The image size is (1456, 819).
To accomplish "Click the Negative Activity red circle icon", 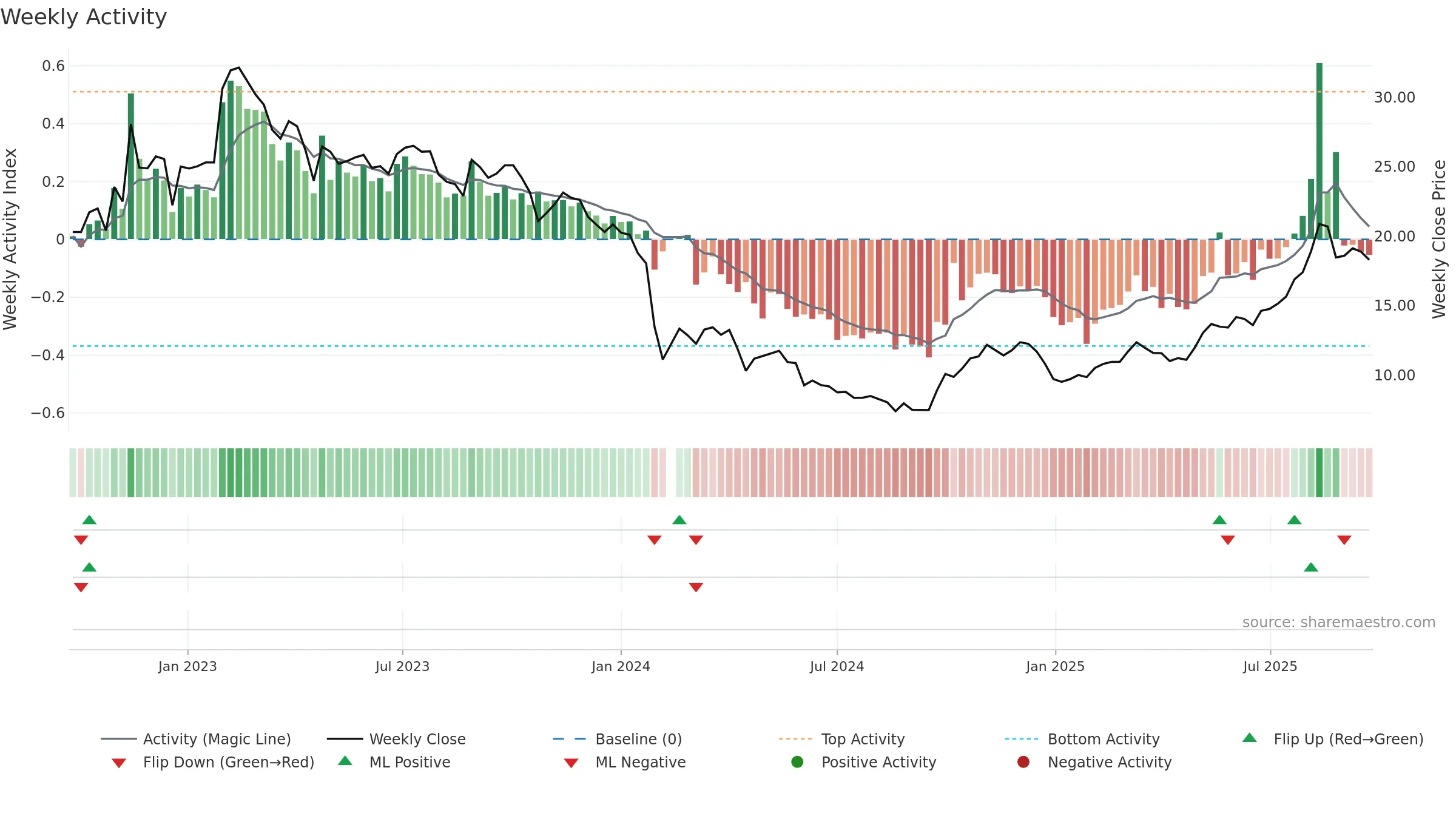I will pyautogui.click(x=1023, y=762).
